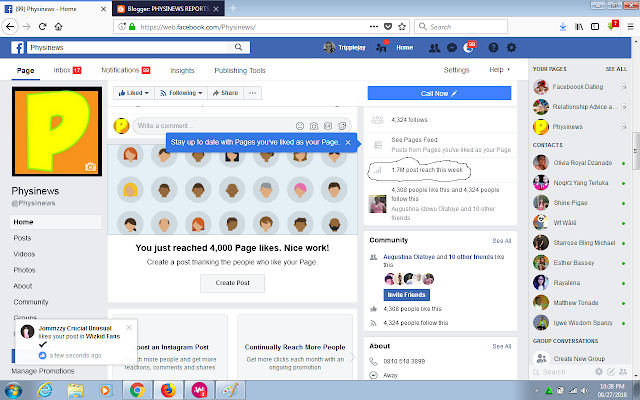Switch to the Page tab
640x400 pixels.
pyautogui.click(x=25, y=70)
